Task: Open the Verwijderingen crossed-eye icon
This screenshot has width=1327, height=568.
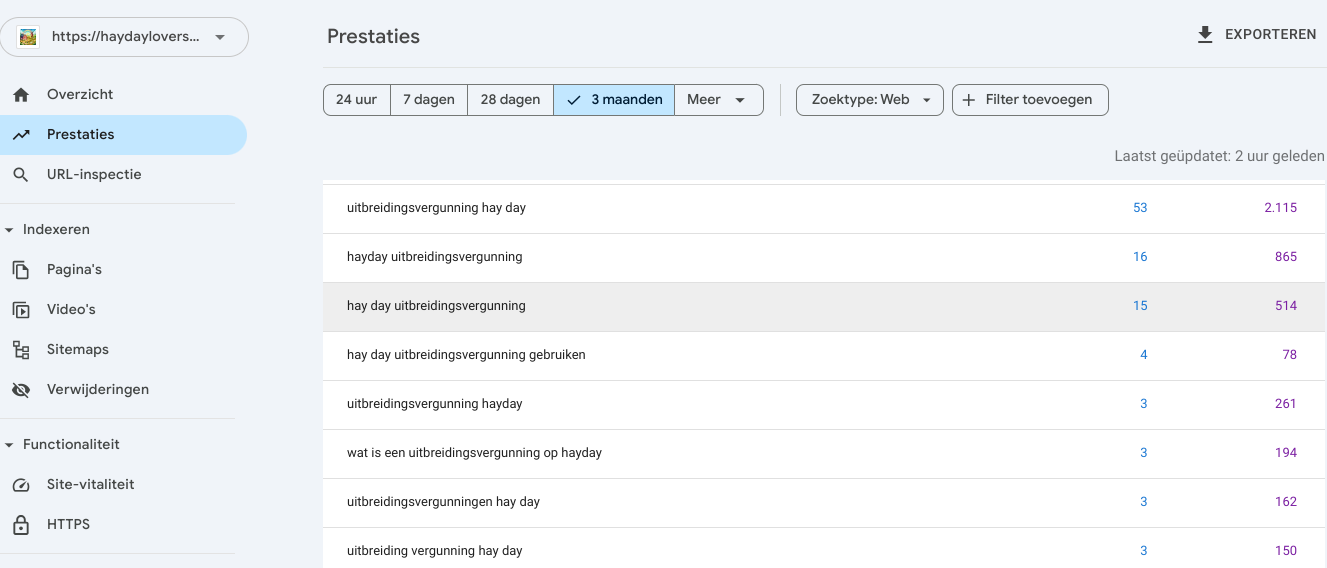Action: (21, 390)
